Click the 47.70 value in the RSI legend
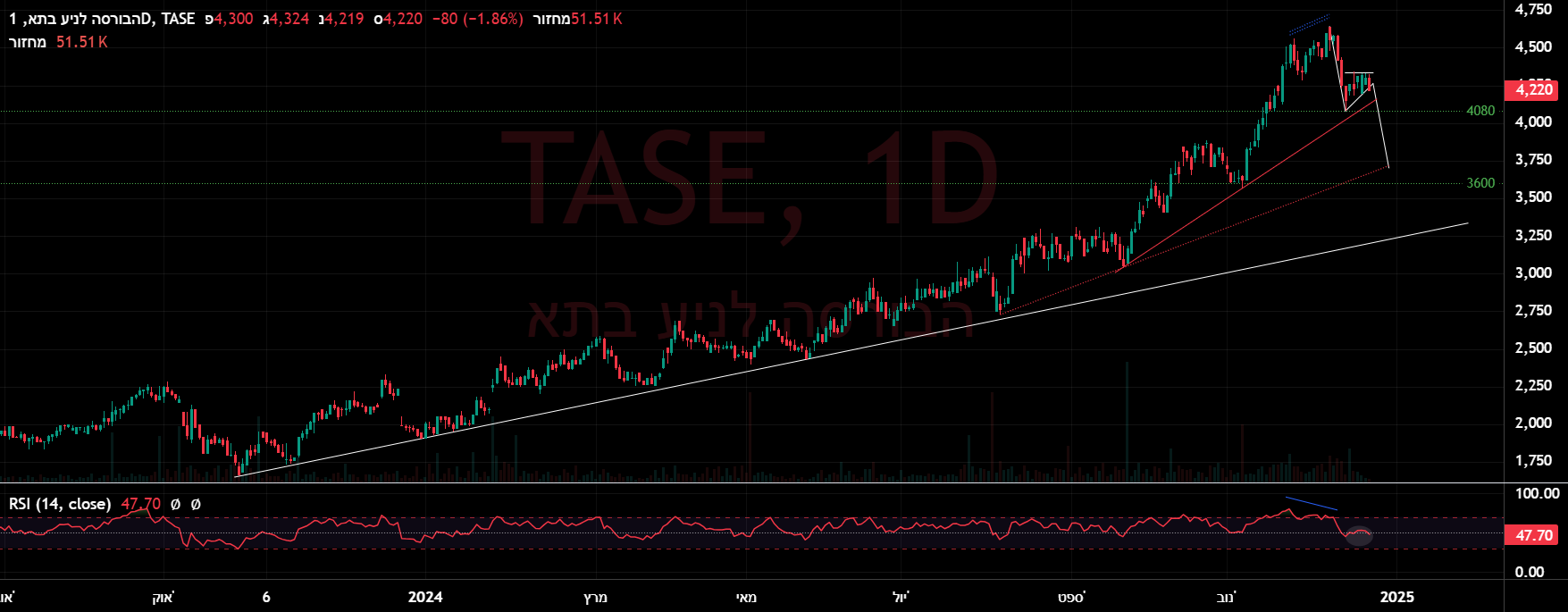 click(141, 505)
